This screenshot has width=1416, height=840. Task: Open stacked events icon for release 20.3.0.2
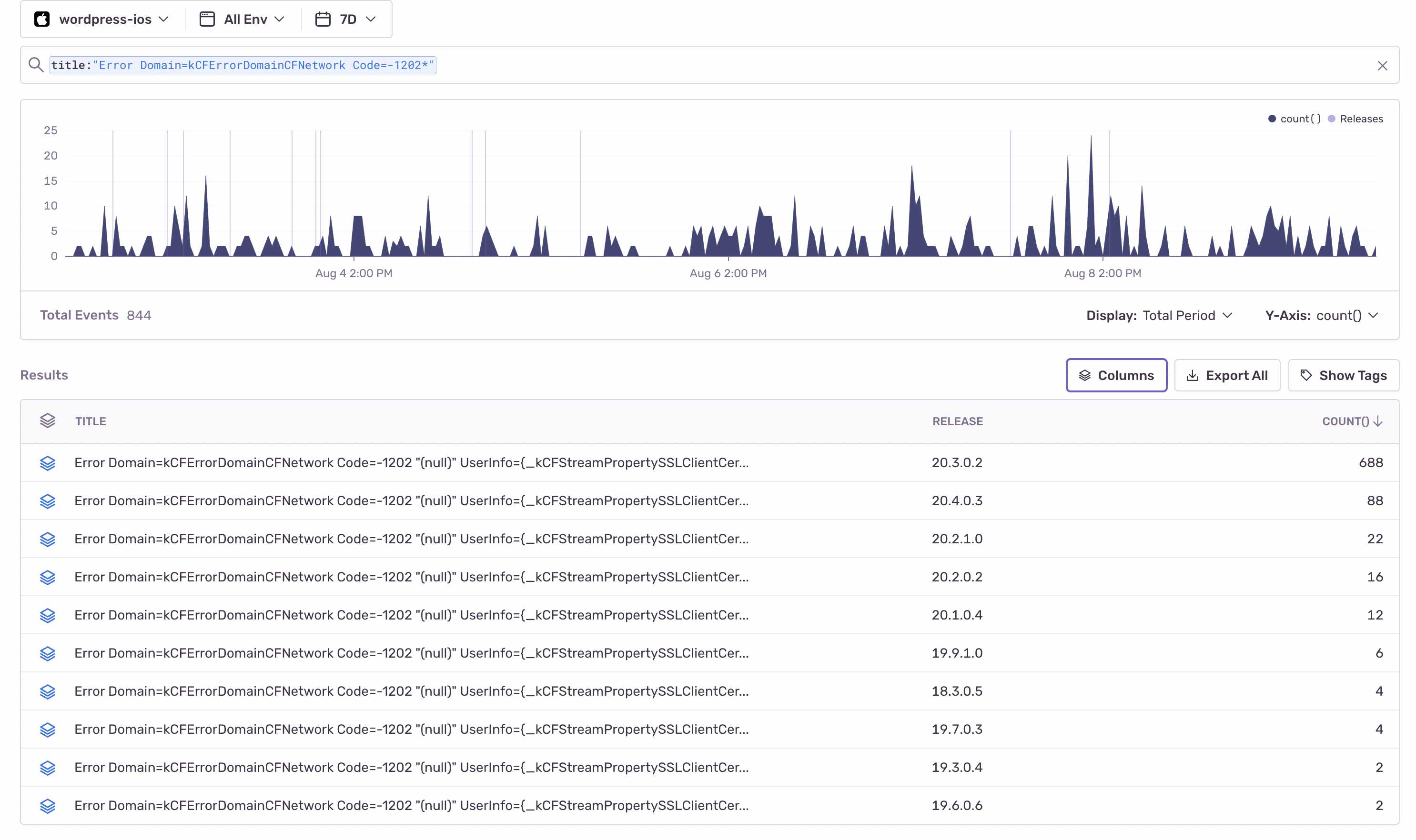pos(48,463)
